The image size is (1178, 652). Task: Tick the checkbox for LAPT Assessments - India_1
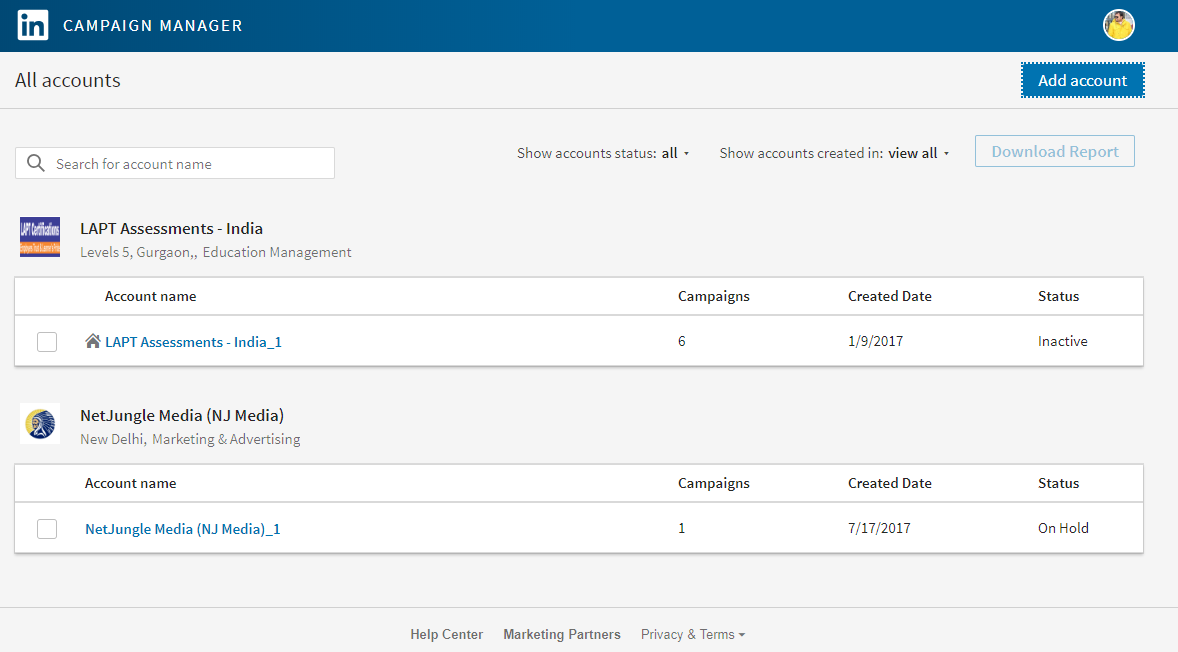click(x=47, y=342)
